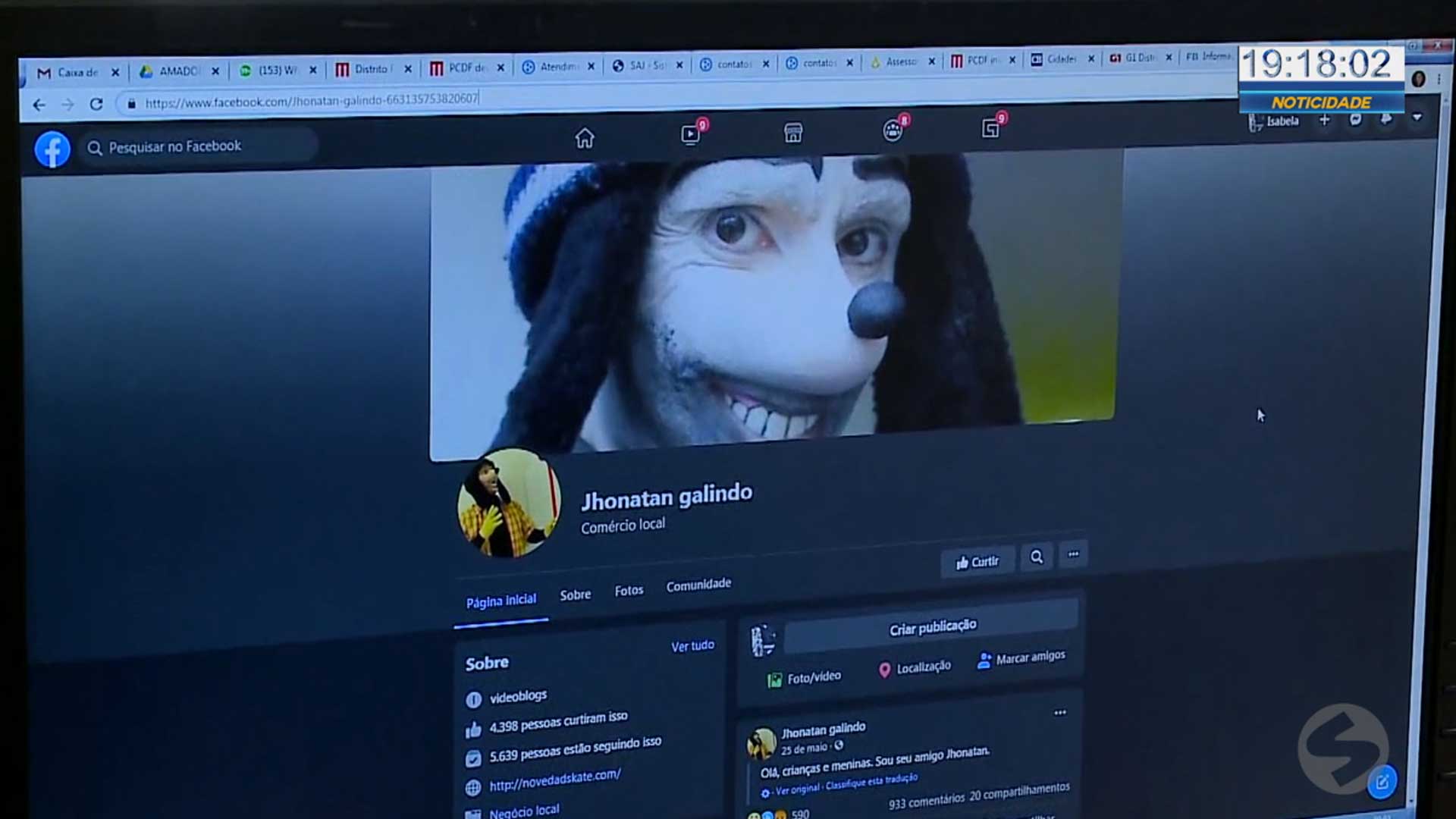
Task: Open the novedadskate.com website link
Action: tap(554, 780)
